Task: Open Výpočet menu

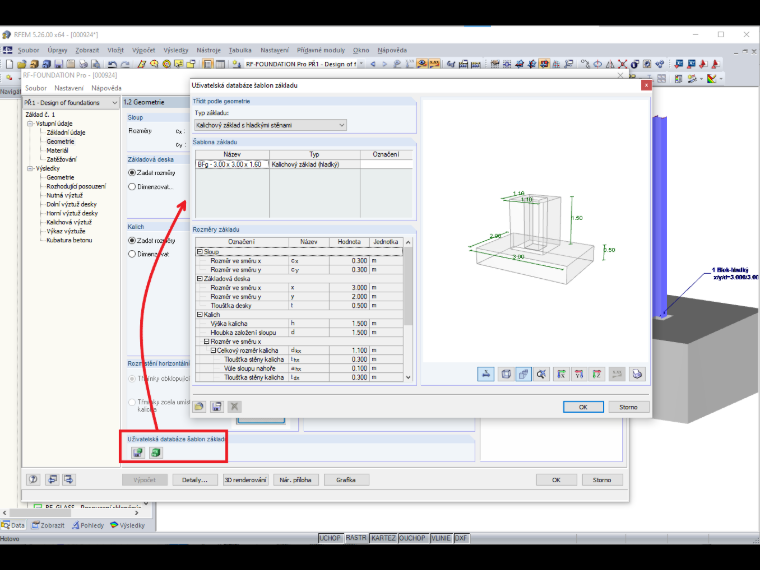Action: click(143, 50)
